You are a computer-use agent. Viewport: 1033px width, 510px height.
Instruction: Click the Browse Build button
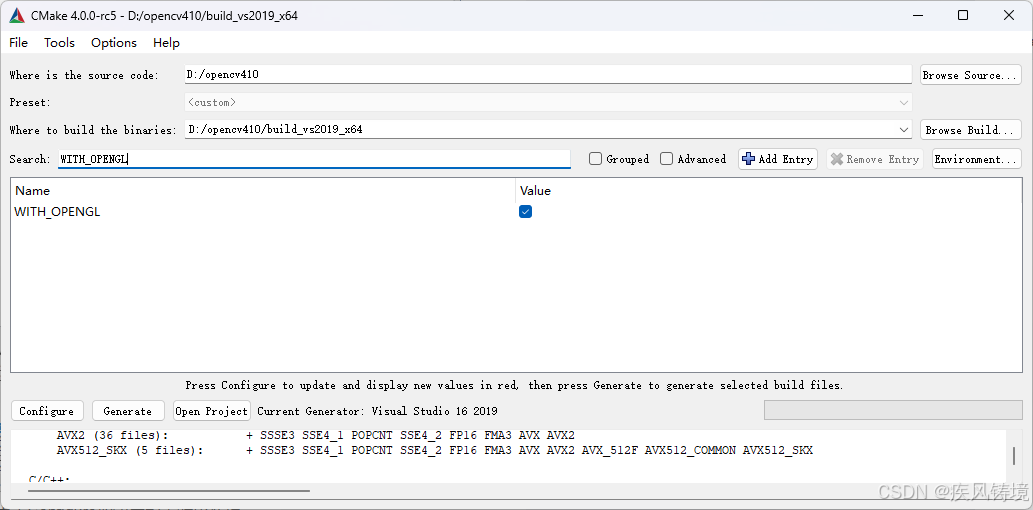coord(970,130)
